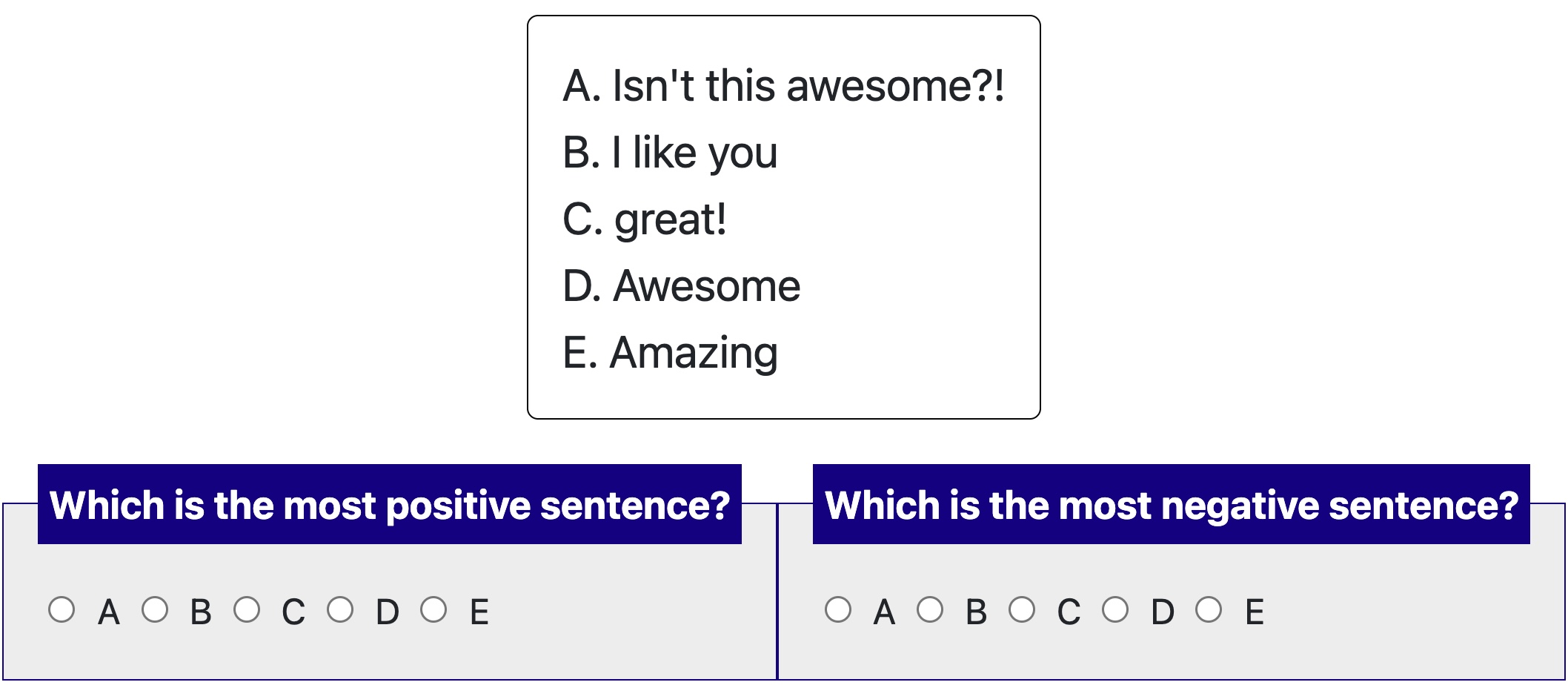Image resolution: width=1568 pixels, height=685 pixels.
Task: Select option A as most positive sentence
Action: pos(62,609)
